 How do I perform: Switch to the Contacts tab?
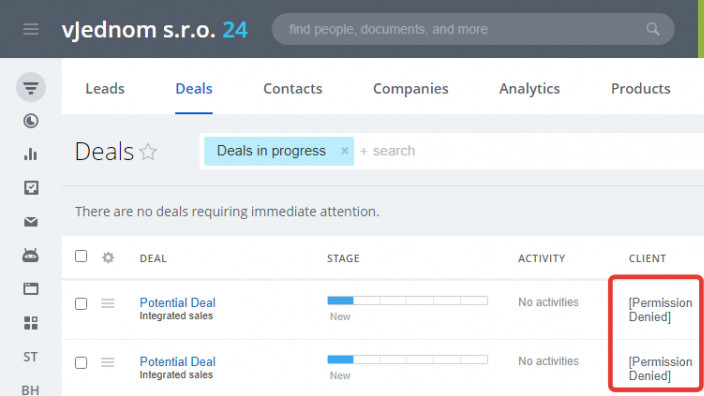[x=293, y=88]
